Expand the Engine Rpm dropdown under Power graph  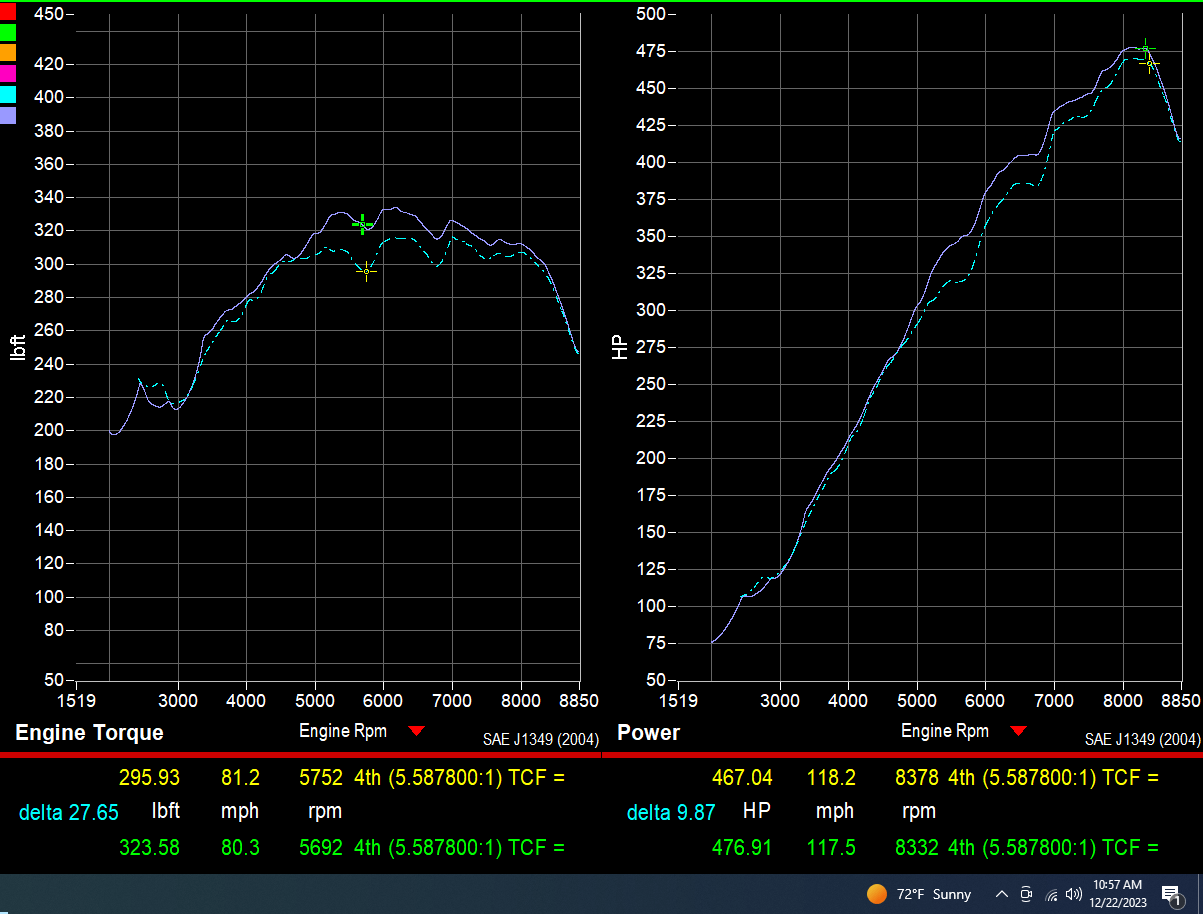[x=1019, y=731]
